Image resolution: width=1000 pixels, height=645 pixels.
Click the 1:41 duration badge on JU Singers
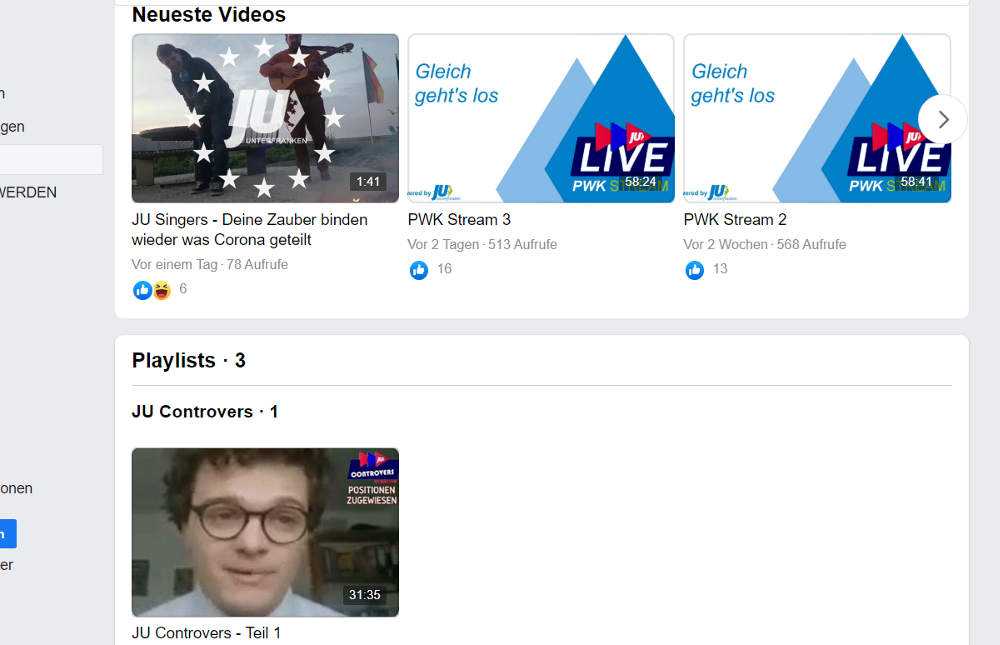pos(368,182)
